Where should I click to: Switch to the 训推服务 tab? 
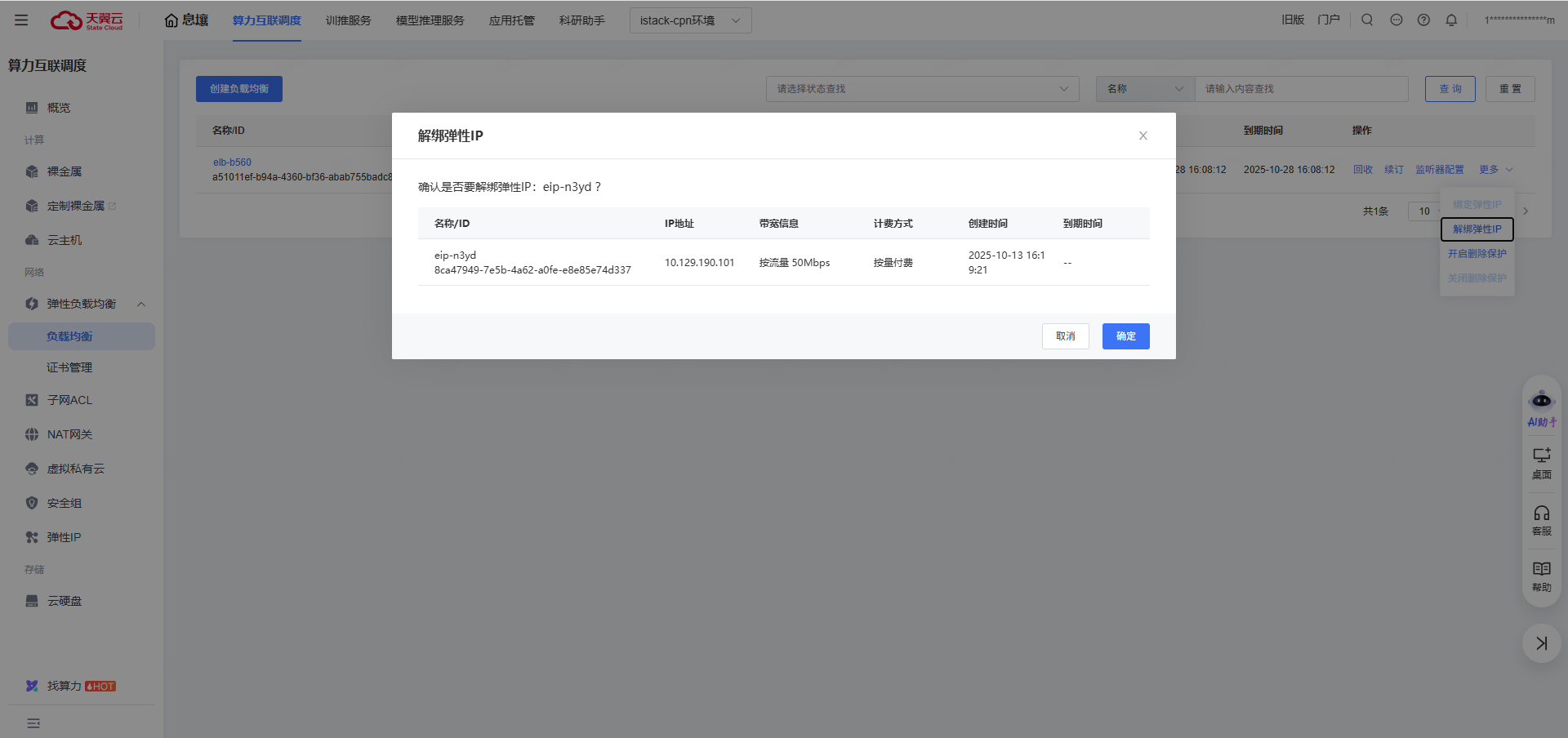point(348,20)
